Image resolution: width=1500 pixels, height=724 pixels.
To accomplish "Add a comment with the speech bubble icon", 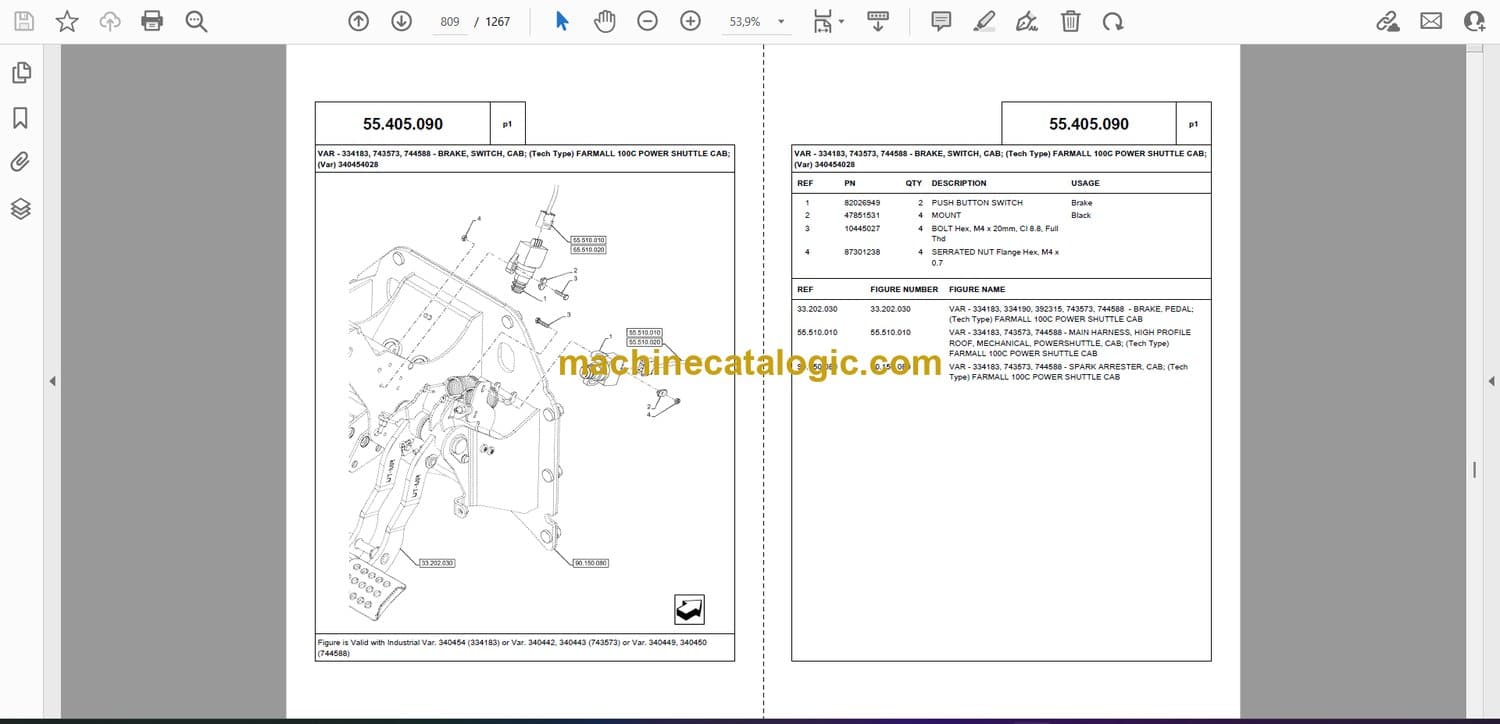I will [941, 21].
